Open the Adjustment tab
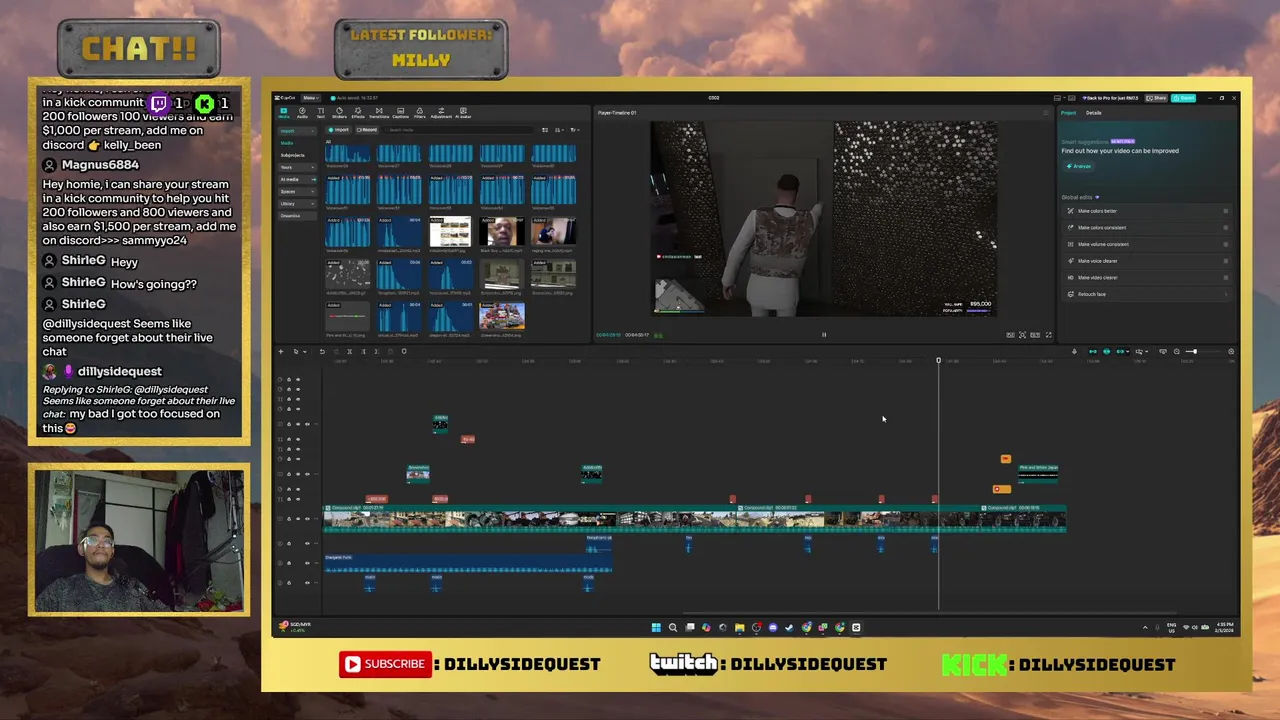This screenshot has width=1280, height=720. click(441, 111)
